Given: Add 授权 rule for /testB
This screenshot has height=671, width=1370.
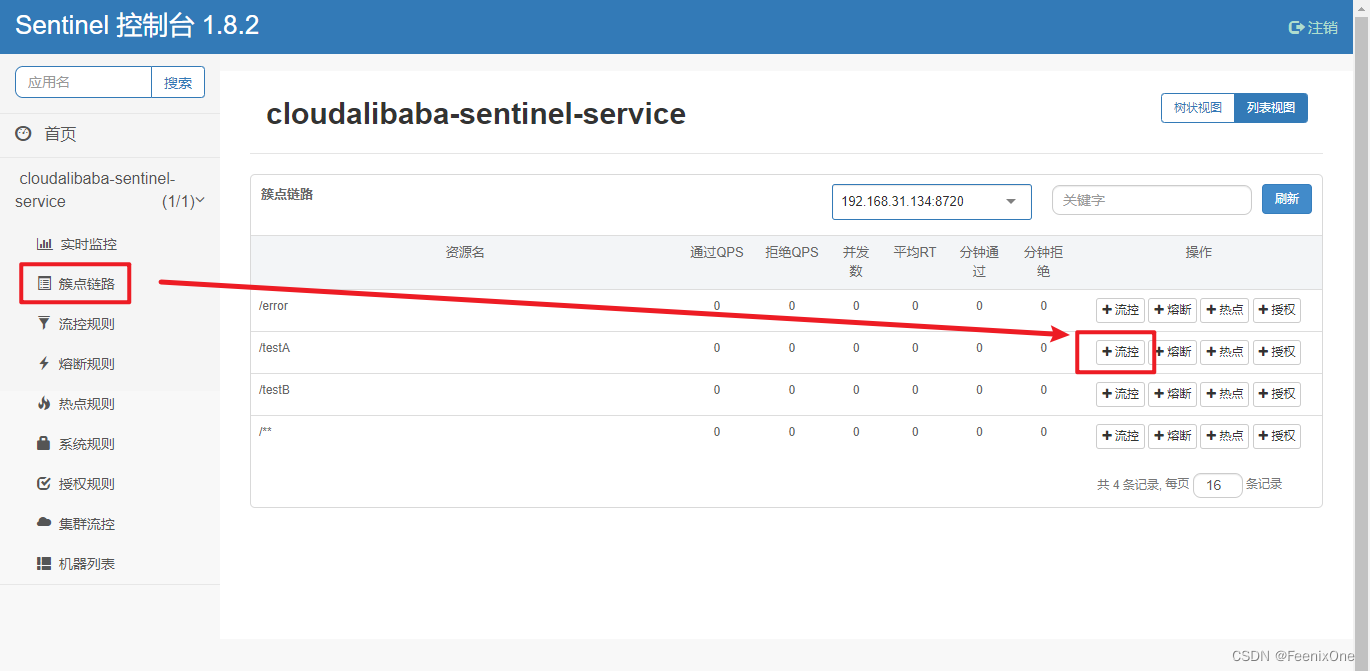Looking at the screenshot, I should point(1277,394).
